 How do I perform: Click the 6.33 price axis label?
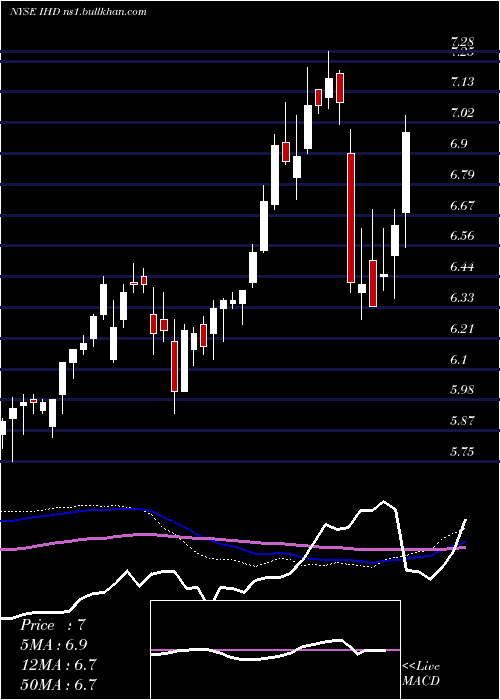(x=462, y=298)
